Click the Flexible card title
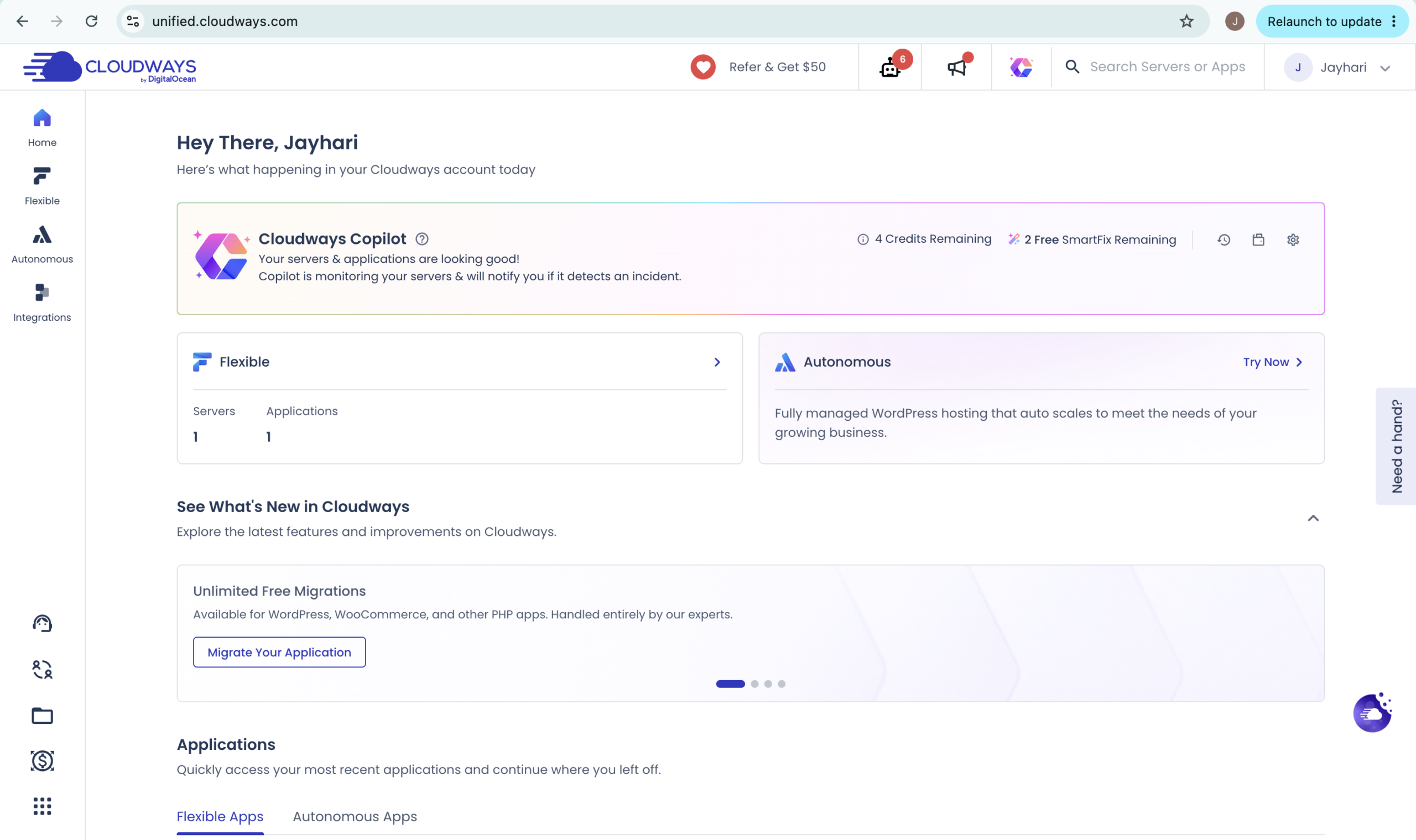 tap(244, 362)
